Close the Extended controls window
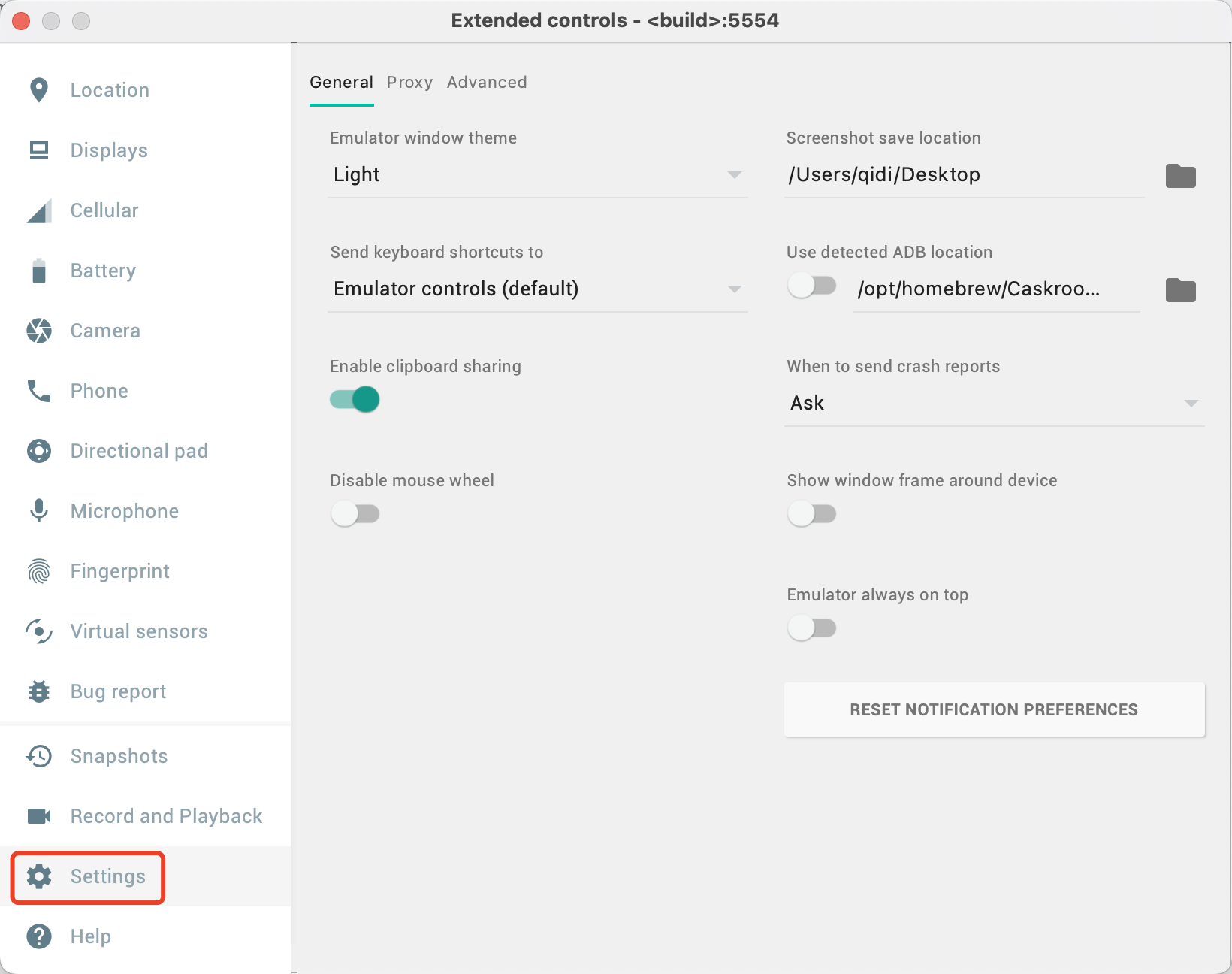This screenshot has width=1232, height=974. click(x=21, y=21)
